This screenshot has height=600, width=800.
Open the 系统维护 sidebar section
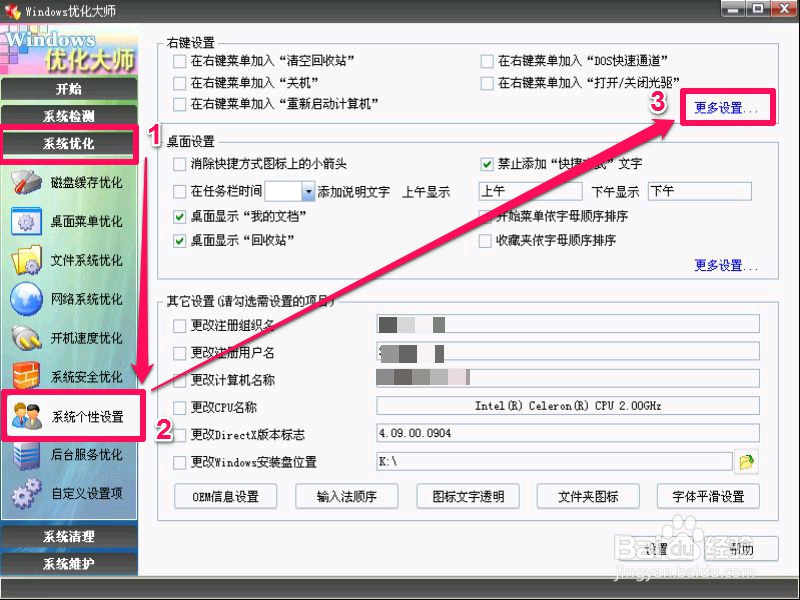point(69,564)
